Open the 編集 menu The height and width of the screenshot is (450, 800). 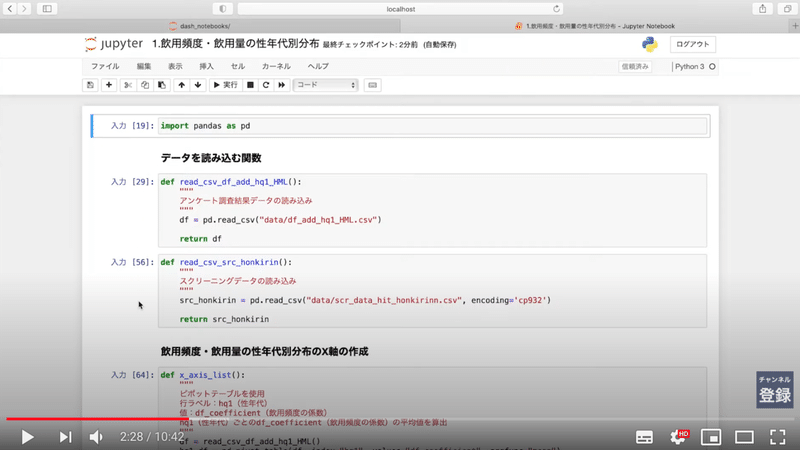click(x=144, y=66)
